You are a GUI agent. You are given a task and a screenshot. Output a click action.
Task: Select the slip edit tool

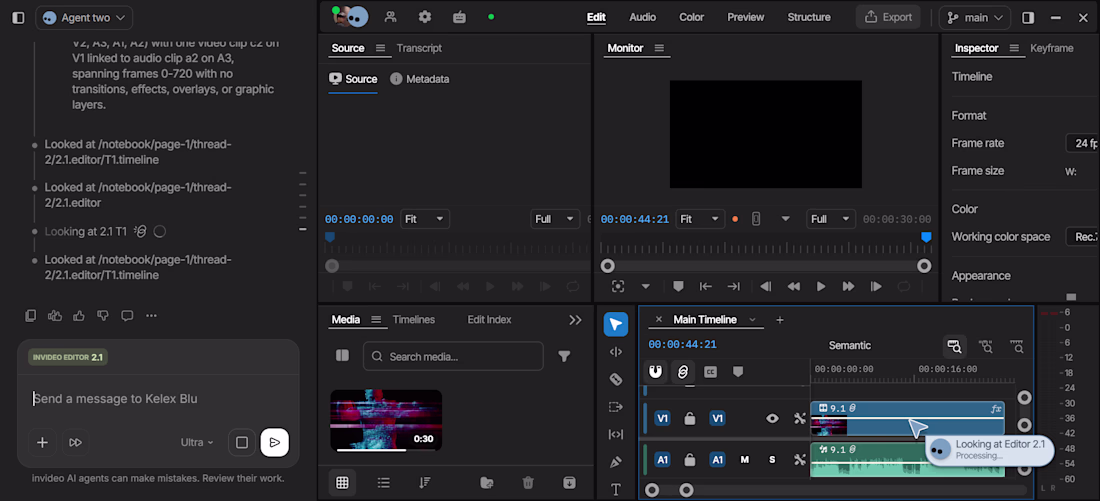point(616,434)
